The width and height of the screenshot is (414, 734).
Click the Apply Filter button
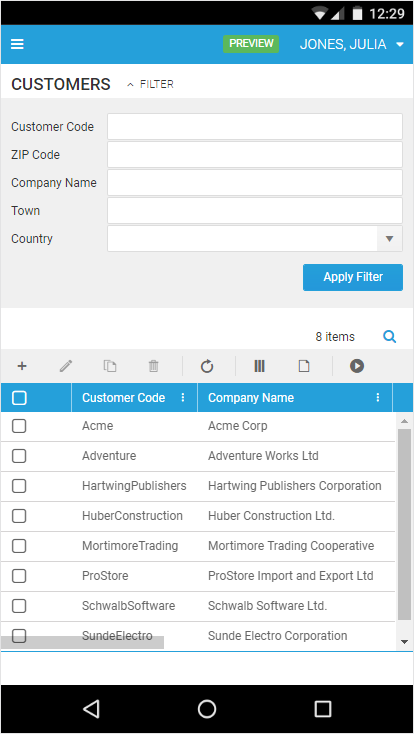[353, 277]
